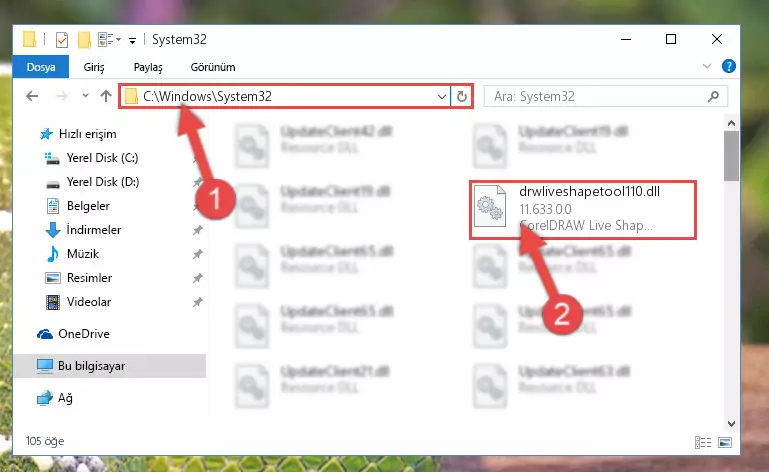Expand the ribbon with the chevron
The width and height of the screenshot is (769, 472).
[x=707, y=66]
